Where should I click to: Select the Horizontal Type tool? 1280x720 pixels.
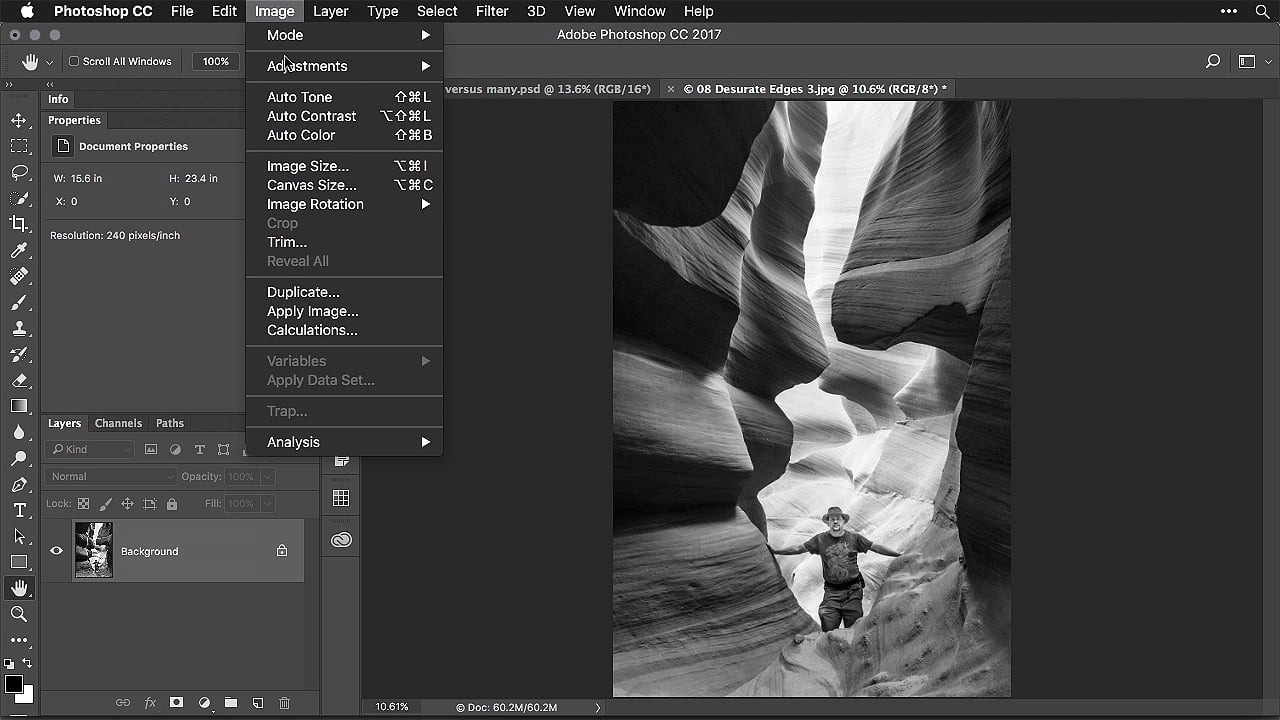(x=19, y=510)
